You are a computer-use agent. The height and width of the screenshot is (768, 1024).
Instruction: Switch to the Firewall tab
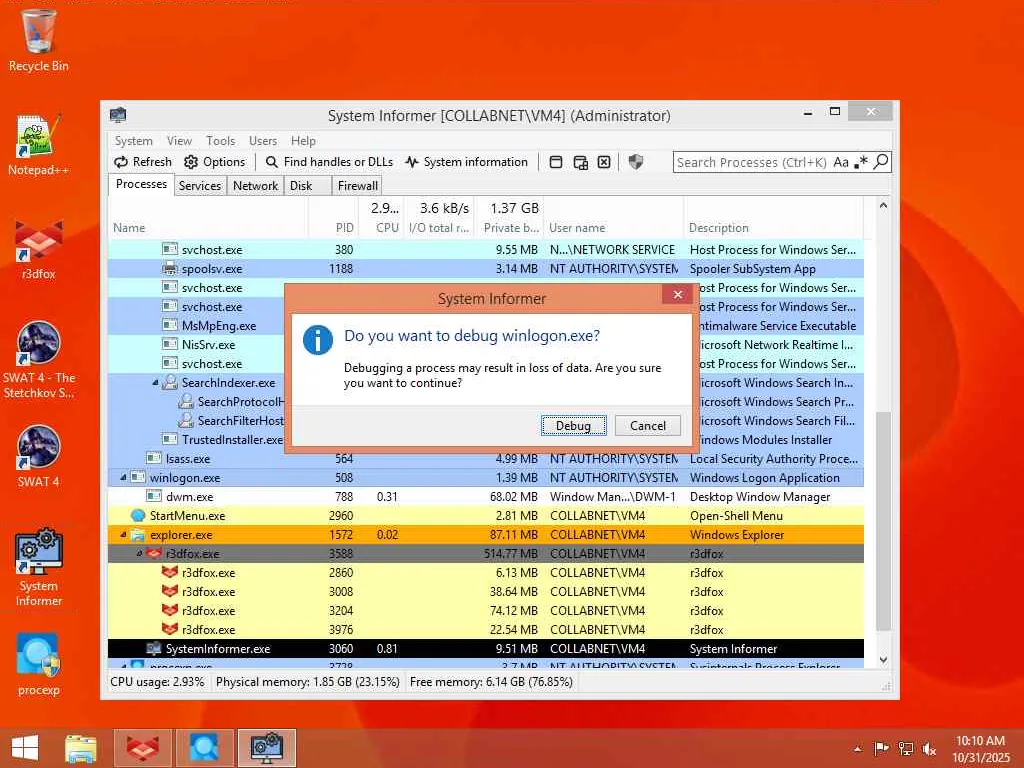pos(357,186)
